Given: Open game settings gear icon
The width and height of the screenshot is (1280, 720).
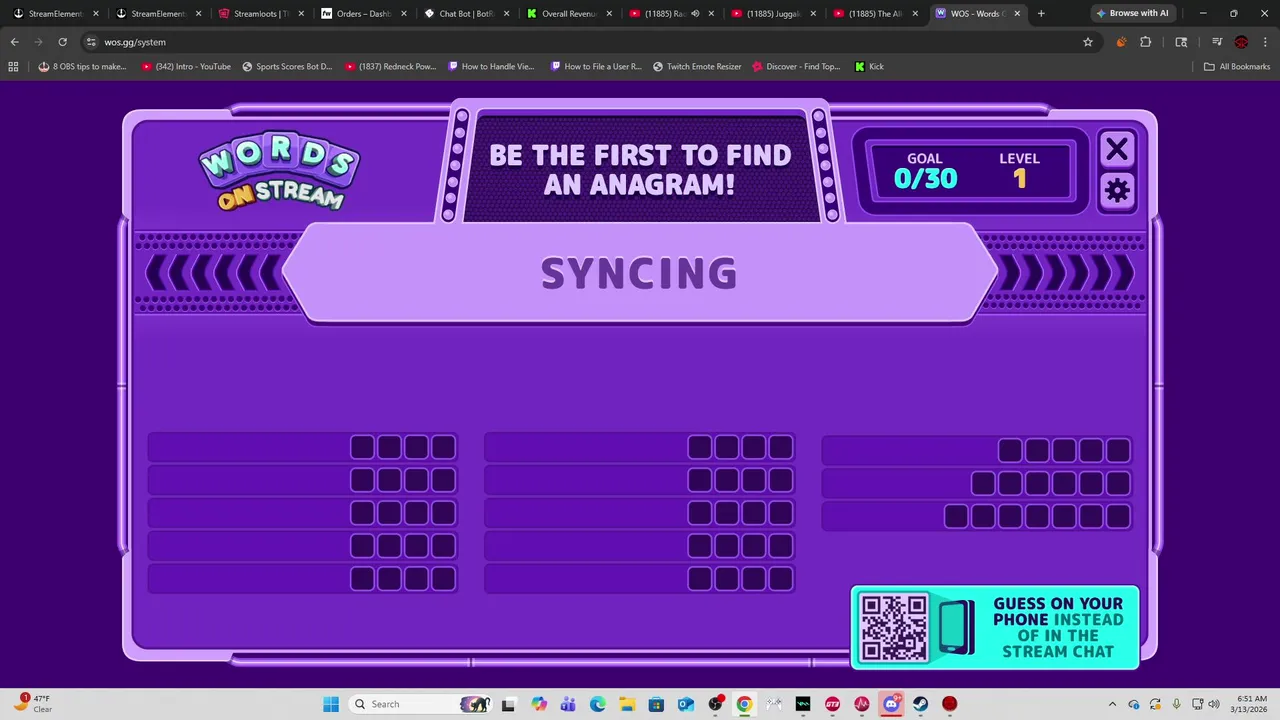Looking at the screenshot, I should 1117,191.
